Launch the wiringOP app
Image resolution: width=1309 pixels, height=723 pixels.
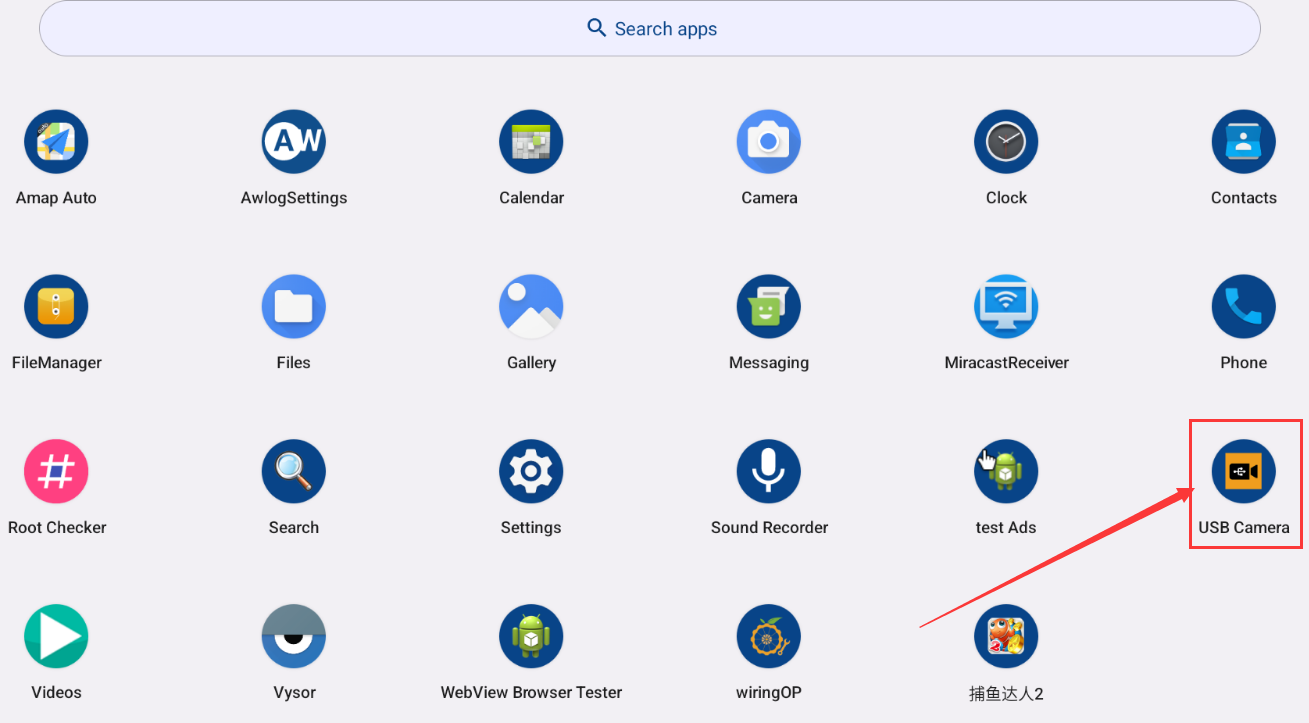pyautogui.click(x=769, y=637)
